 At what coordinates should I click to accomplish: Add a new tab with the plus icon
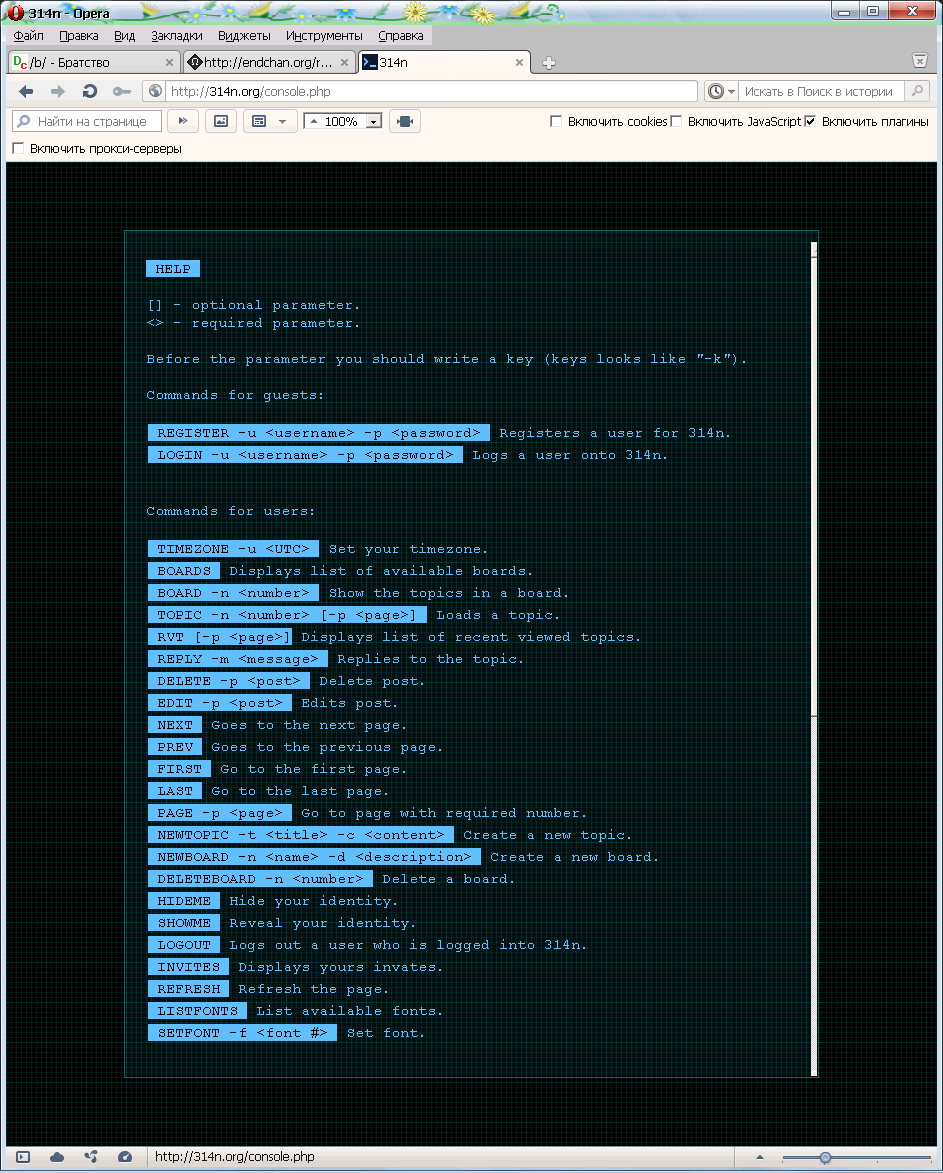(x=549, y=63)
